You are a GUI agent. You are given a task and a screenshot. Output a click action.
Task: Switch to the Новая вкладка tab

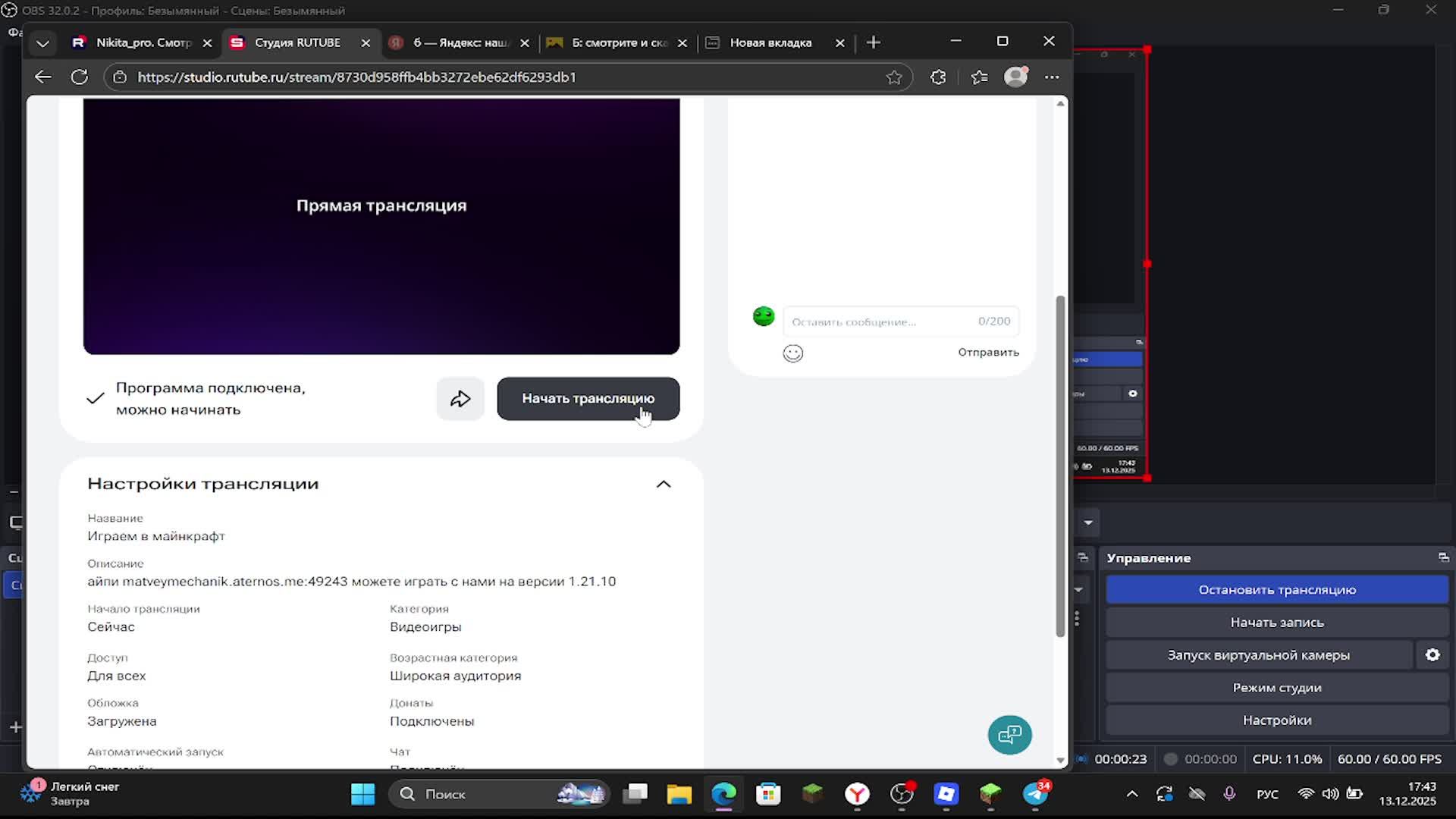click(770, 43)
